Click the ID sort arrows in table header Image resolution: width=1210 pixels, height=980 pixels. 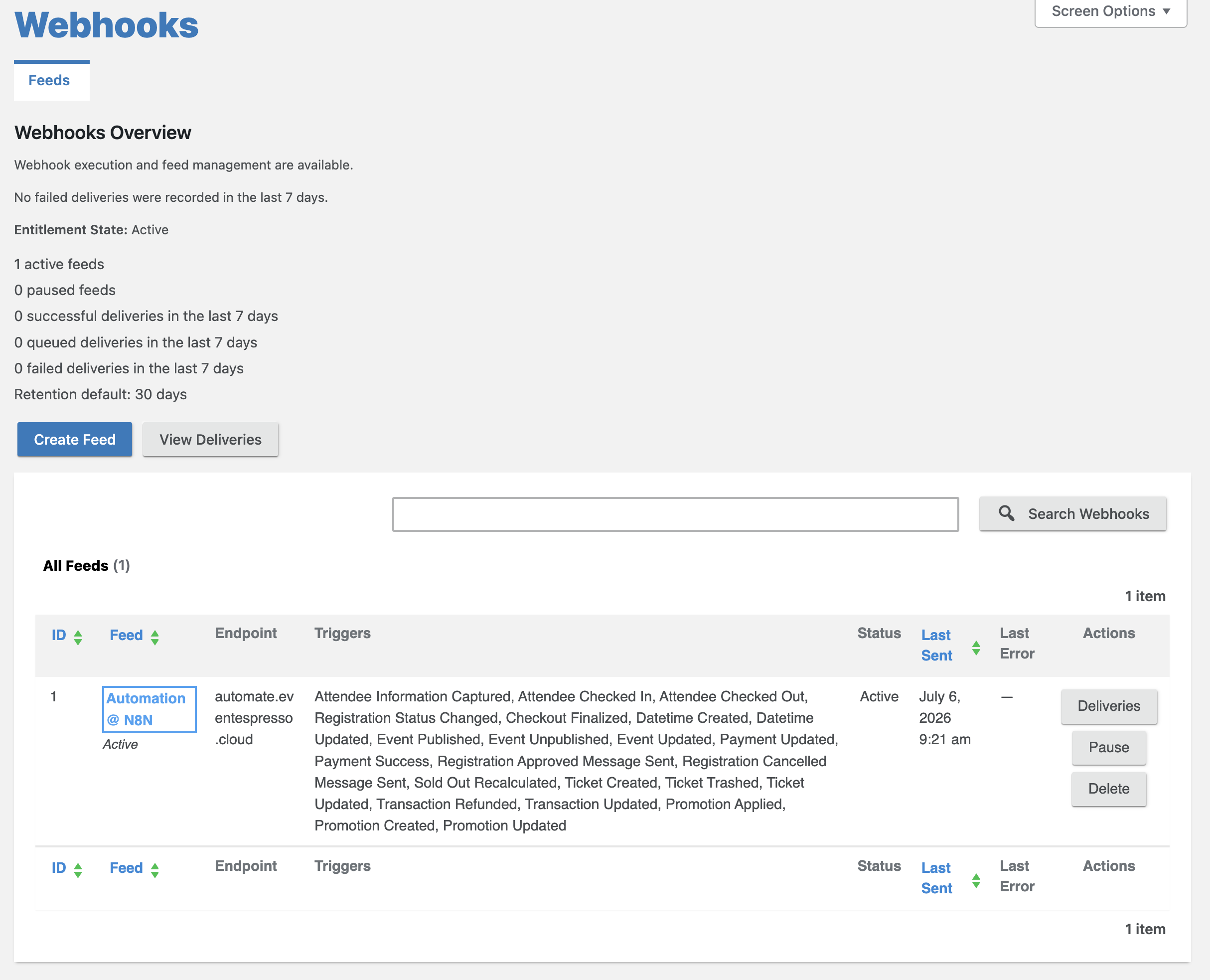coord(78,637)
